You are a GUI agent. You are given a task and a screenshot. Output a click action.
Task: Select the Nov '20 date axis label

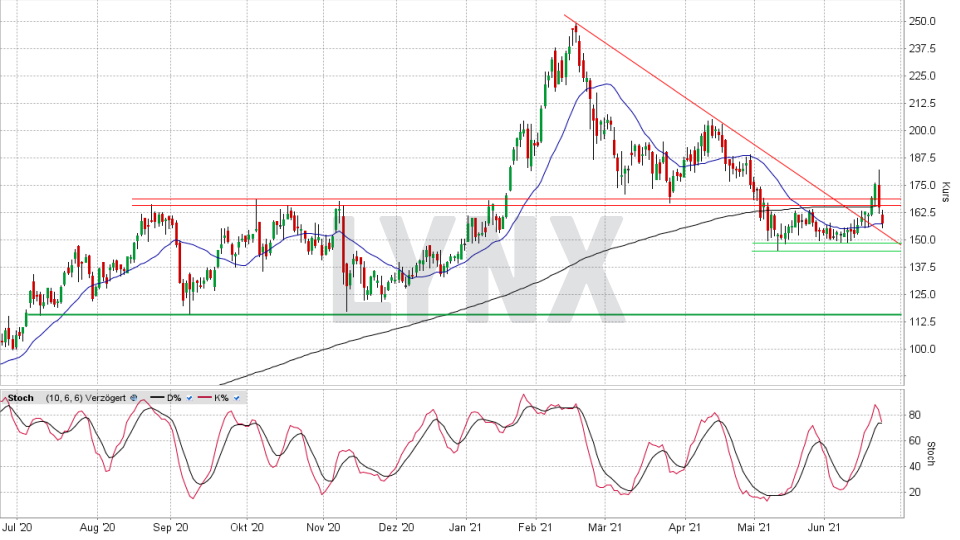[x=322, y=525]
